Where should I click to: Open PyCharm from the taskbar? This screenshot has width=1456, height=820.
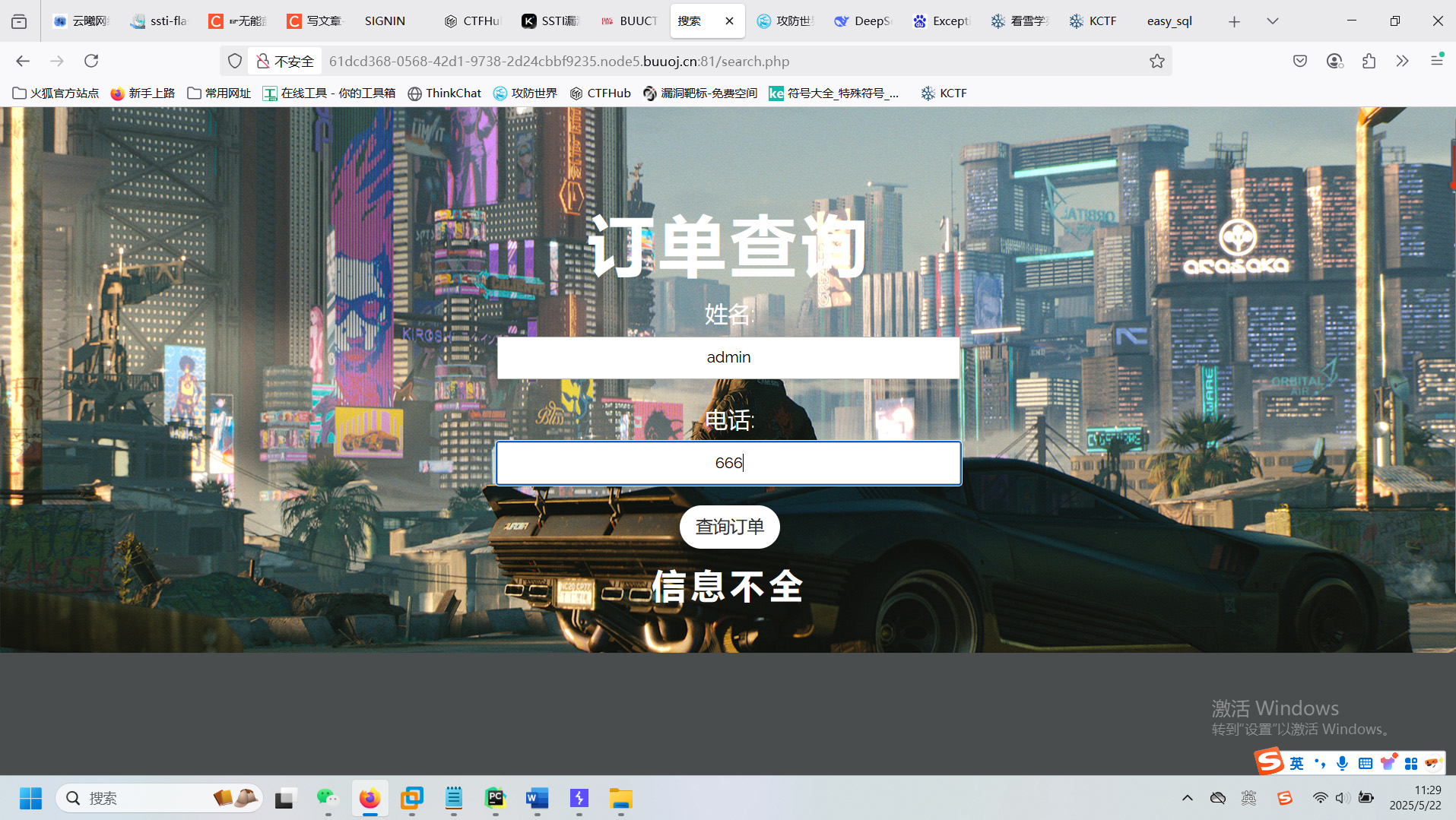[495, 798]
